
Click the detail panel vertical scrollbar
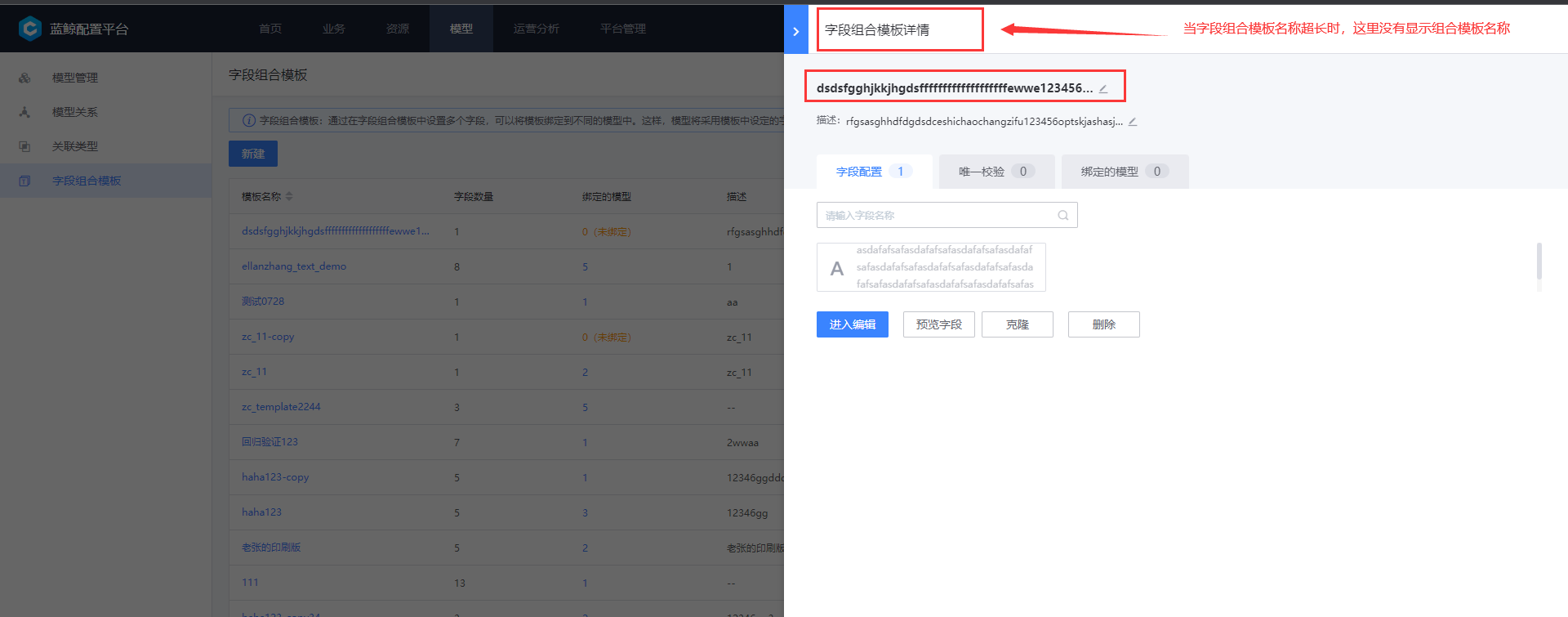[x=1539, y=262]
